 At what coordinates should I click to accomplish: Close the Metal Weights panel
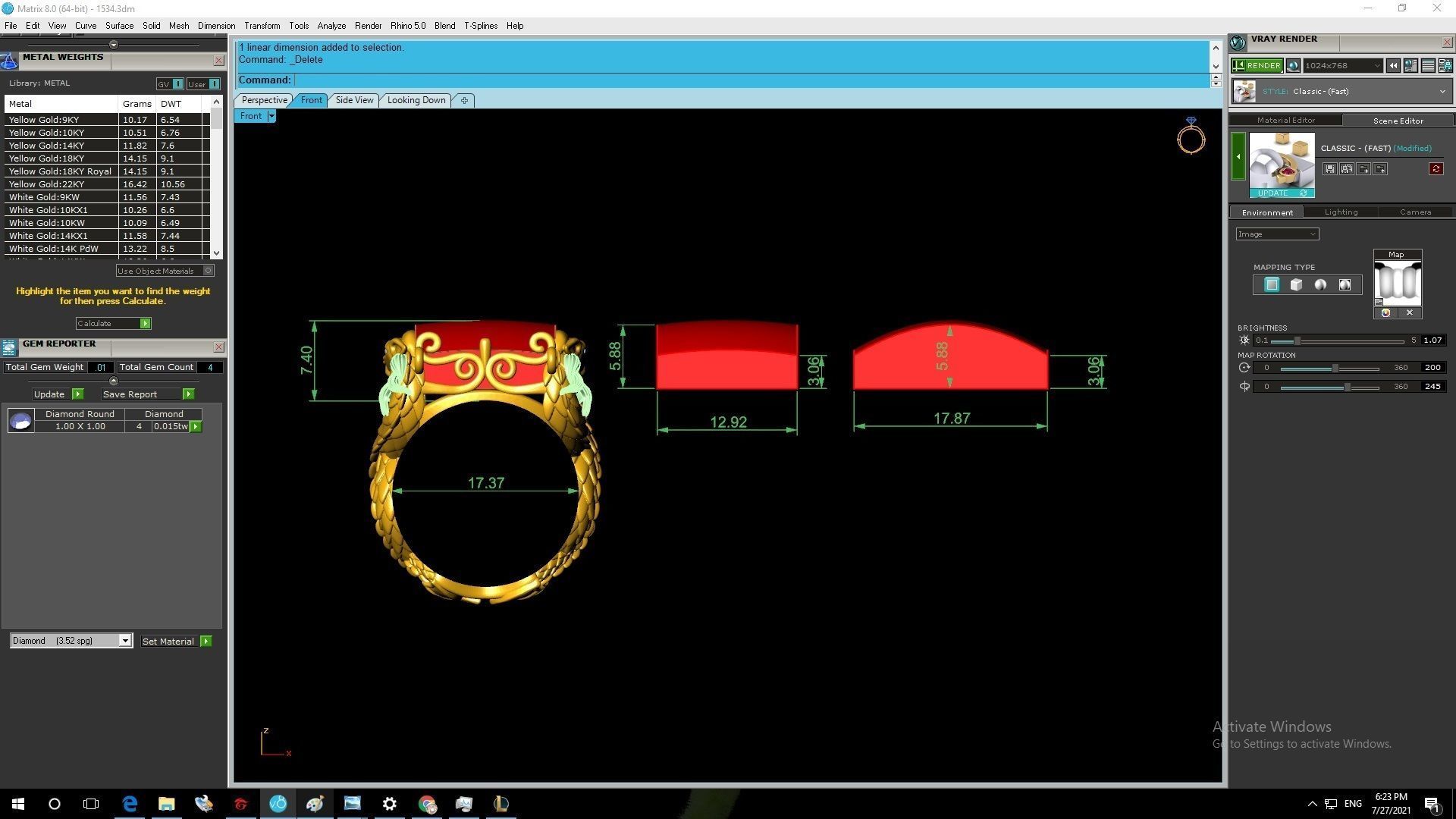click(x=218, y=61)
